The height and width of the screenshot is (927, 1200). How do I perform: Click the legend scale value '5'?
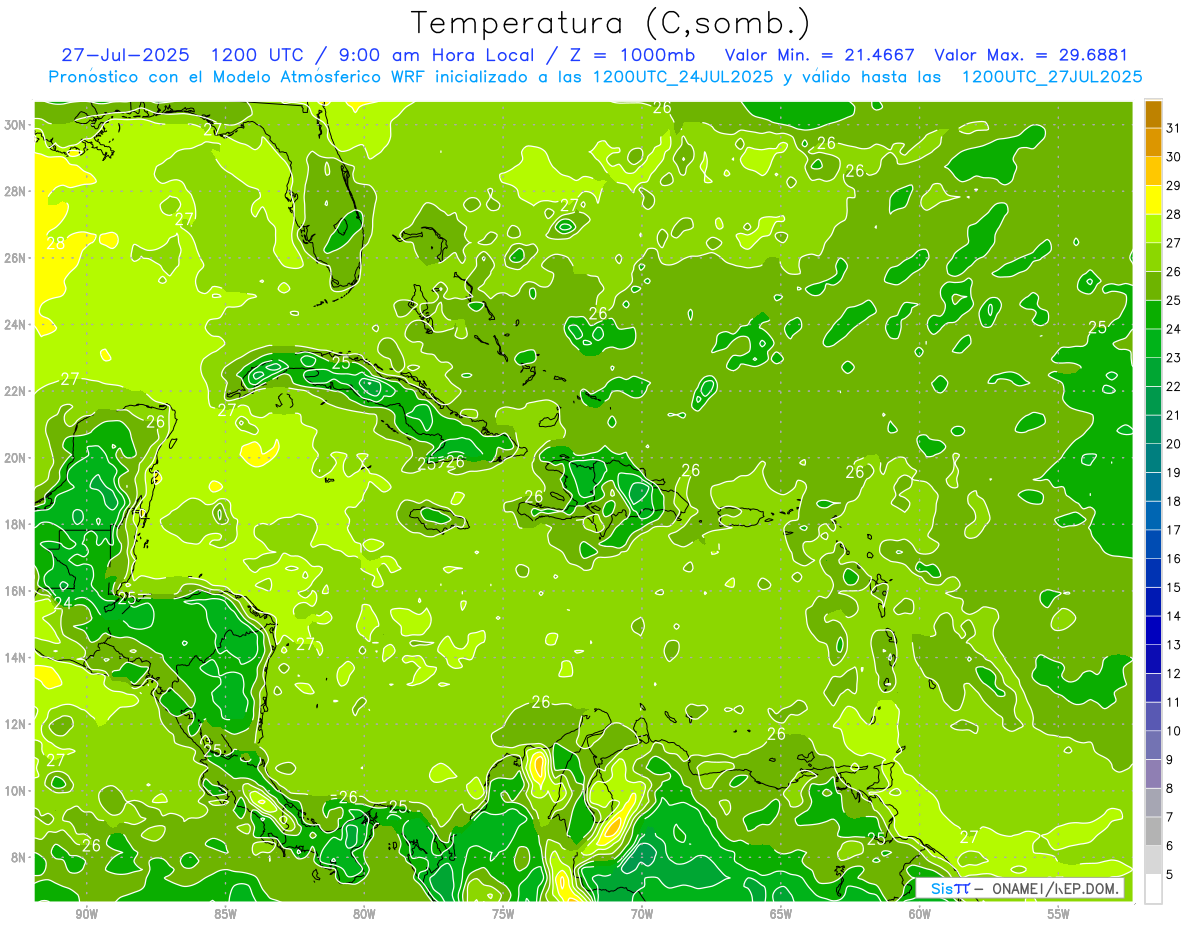click(1171, 875)
